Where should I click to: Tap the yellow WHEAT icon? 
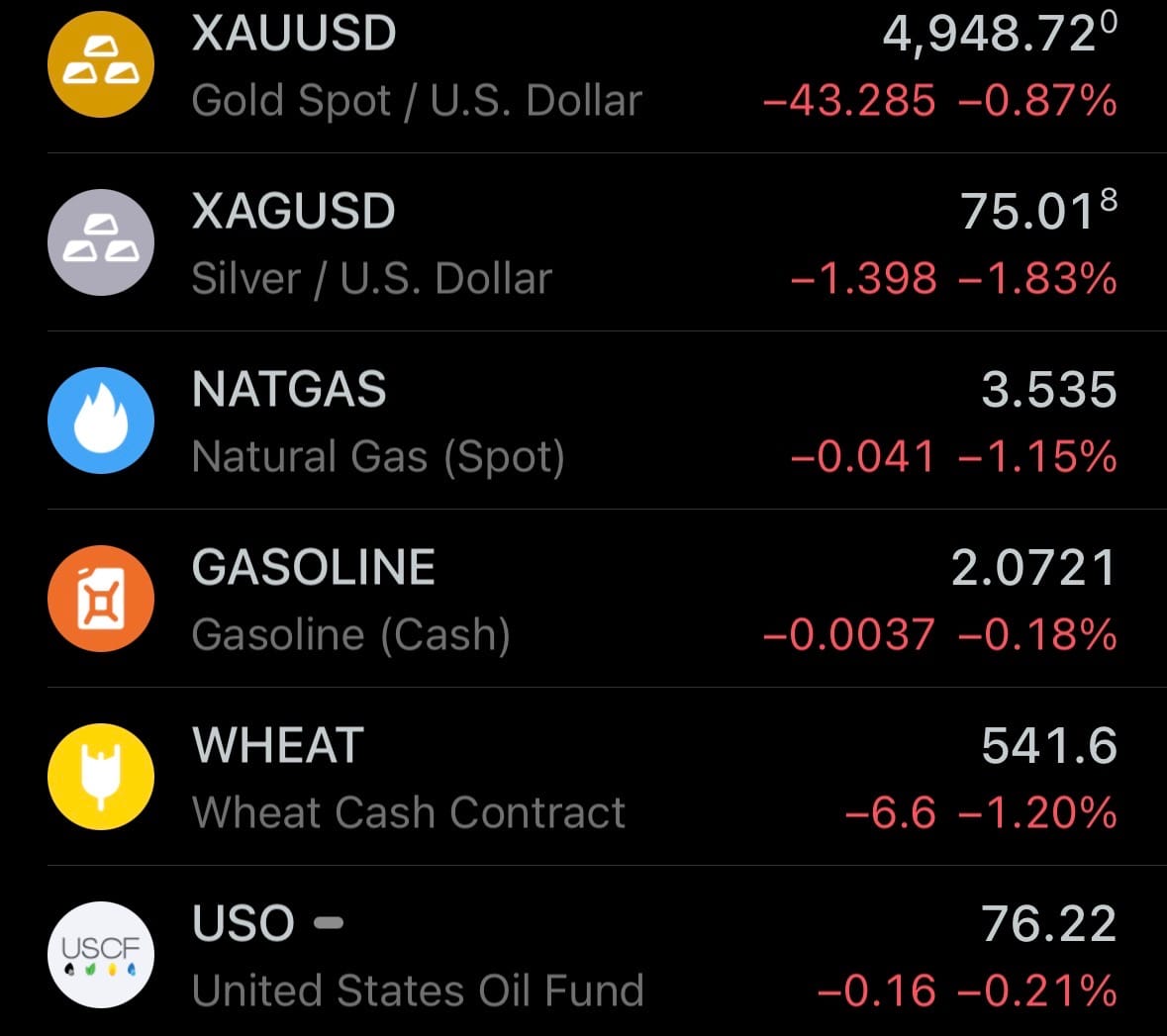pos(101,777)
